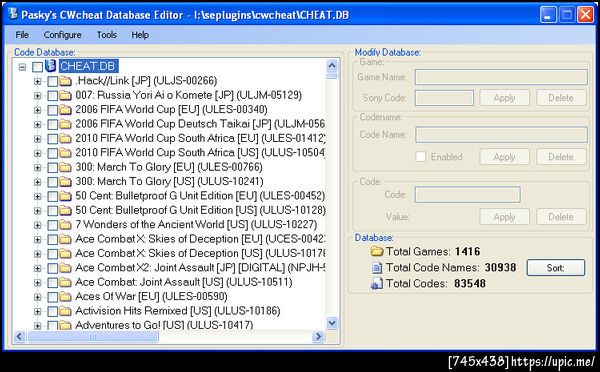Click the application icon in the title bar
This screenshot has height=372, width=600.
[13, 14]
